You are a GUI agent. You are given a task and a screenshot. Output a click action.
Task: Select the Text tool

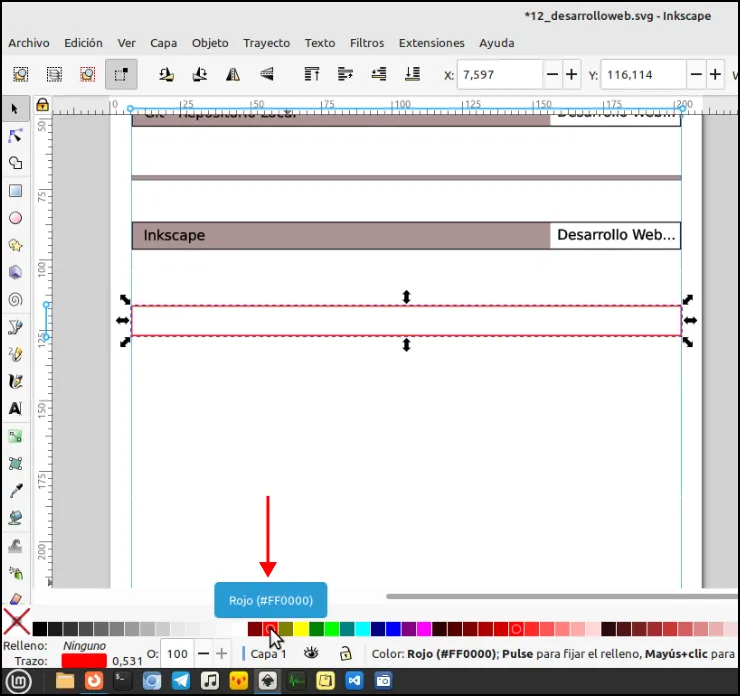(15, 409)
